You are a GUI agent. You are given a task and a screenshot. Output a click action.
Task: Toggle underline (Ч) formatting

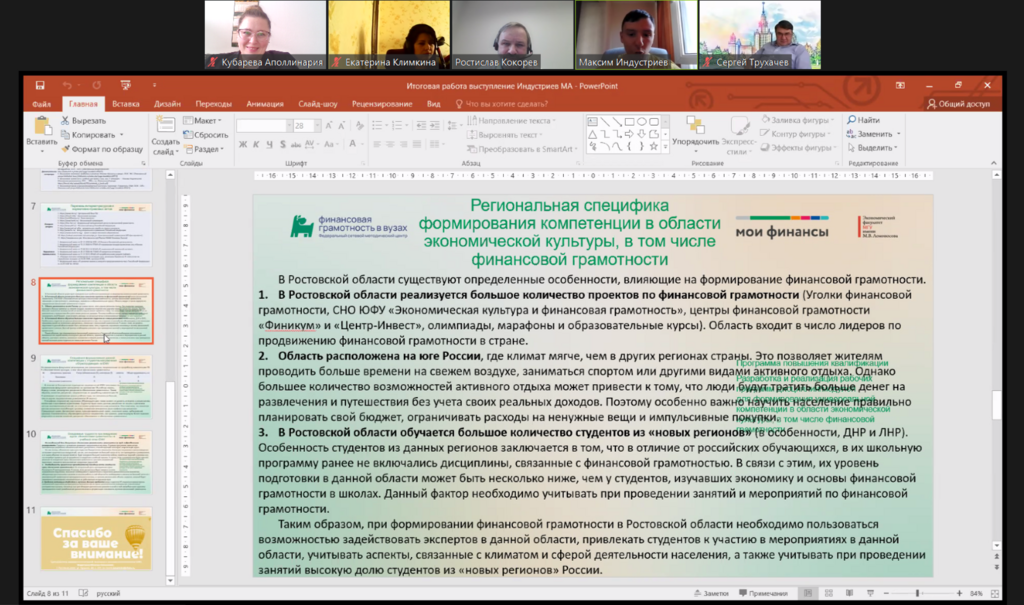click(269, 144)
